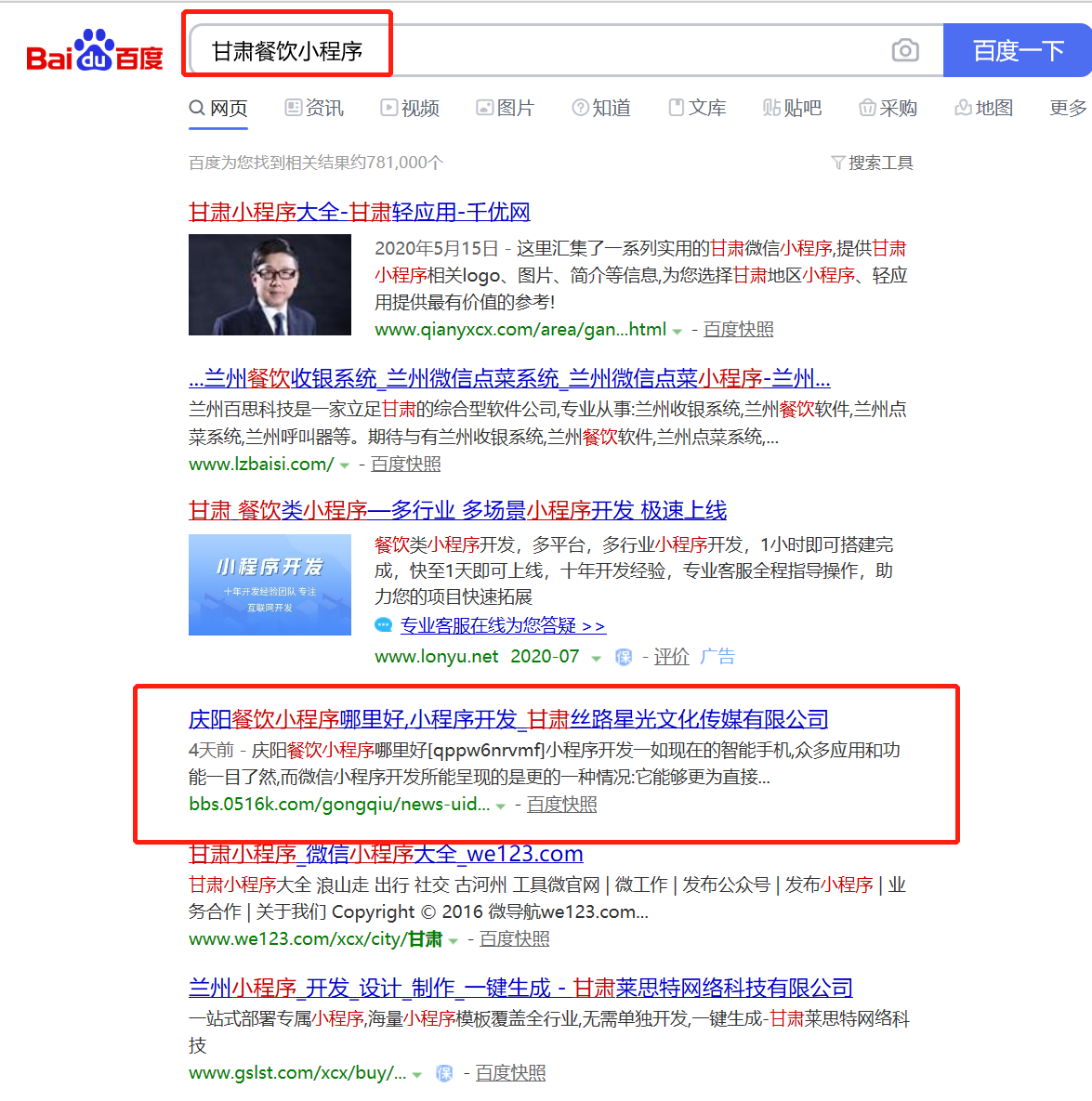This screenshot has height=1101, width=1092.
Task: Click the Baidu logo
Action: point(95,50)
